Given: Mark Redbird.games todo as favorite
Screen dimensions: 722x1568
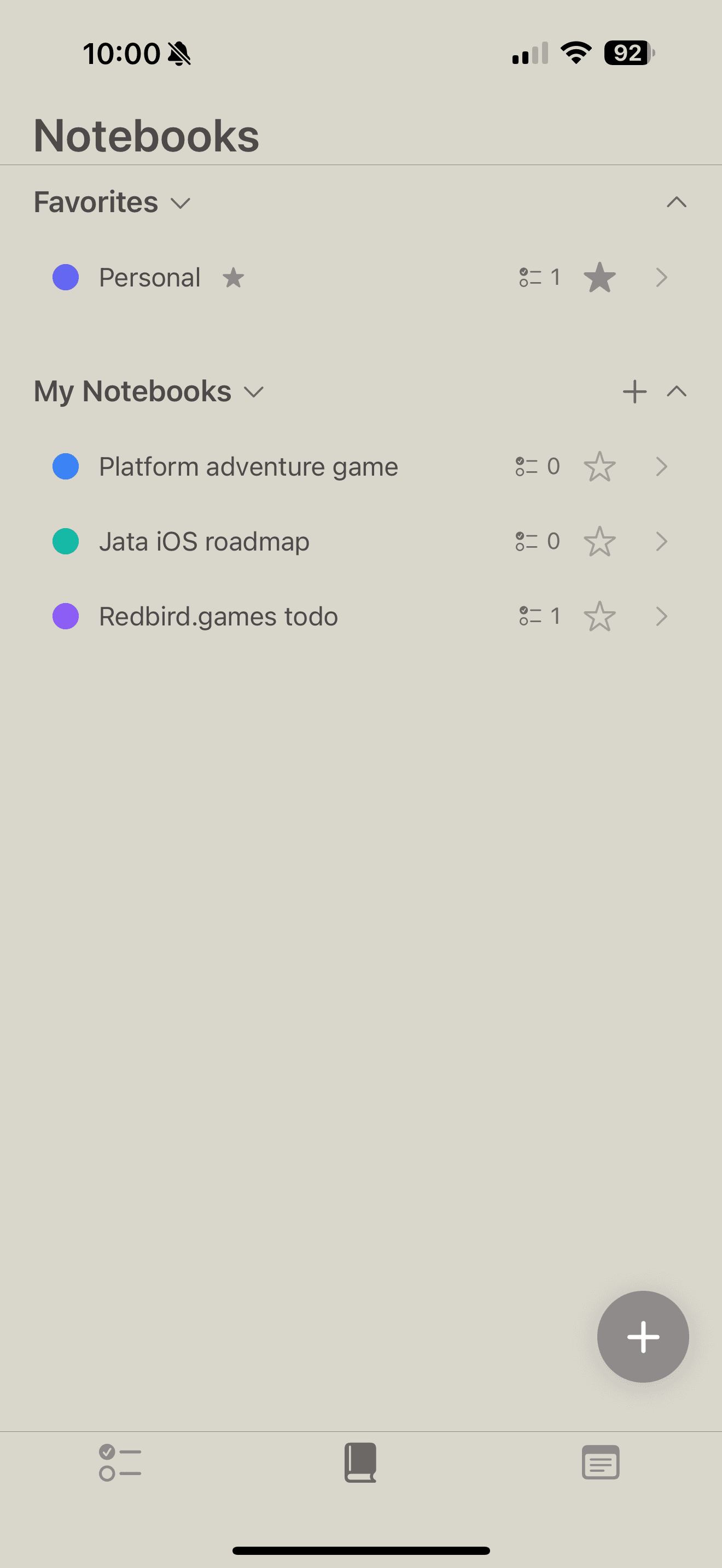Looking at the screenshot, I should click(x=599, y=617).
